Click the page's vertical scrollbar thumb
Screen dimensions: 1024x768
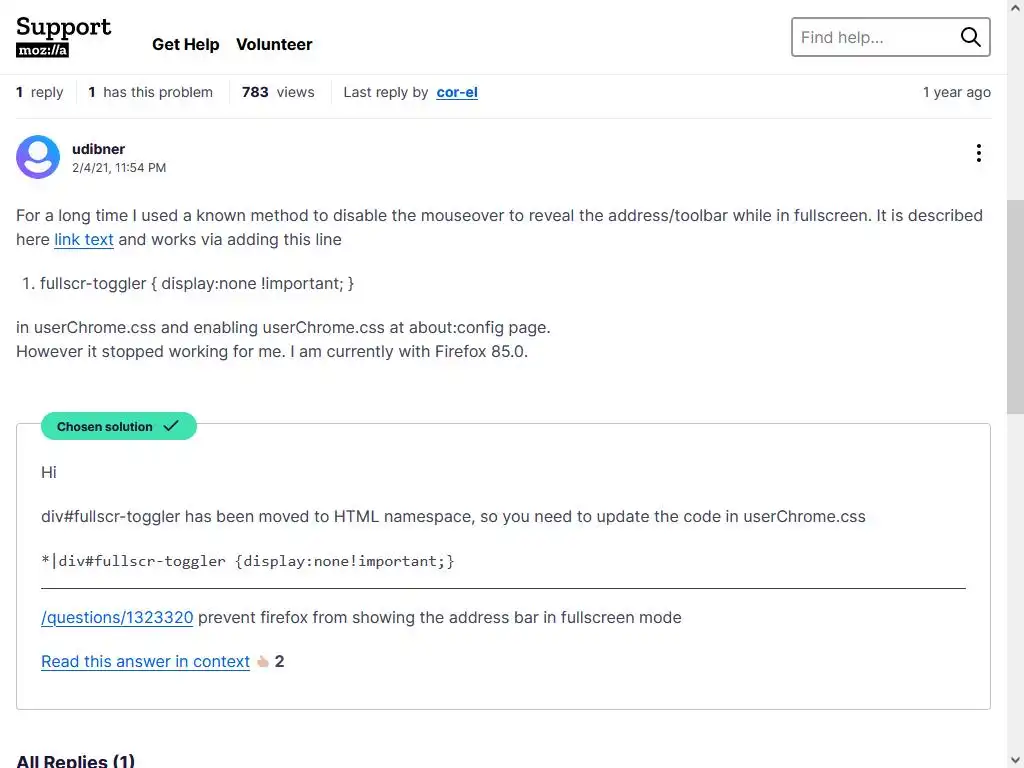(x=1015, y=305)
